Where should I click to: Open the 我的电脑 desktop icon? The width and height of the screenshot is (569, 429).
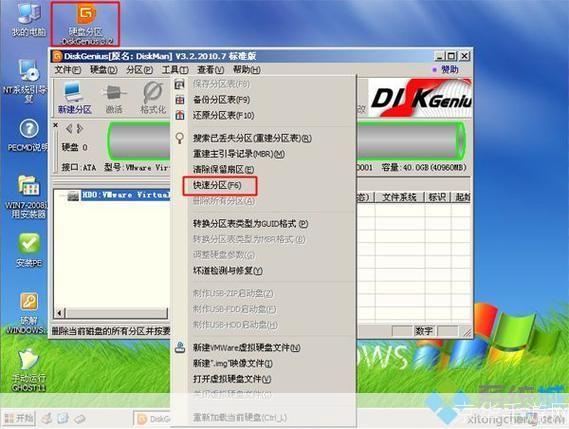(x=29, y=20)
